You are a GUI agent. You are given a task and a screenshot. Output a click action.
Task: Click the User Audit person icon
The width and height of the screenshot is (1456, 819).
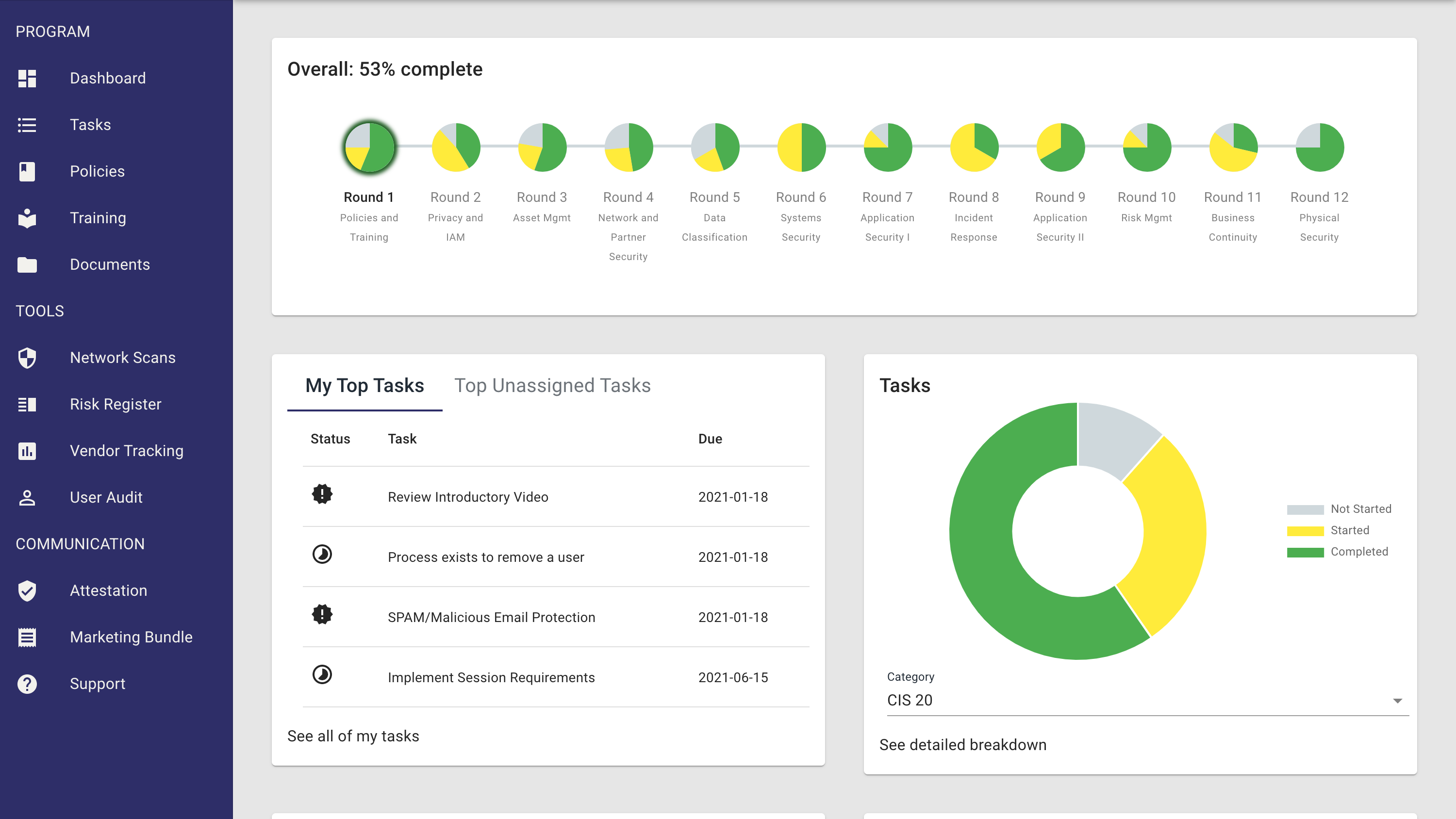coord(27,497)
